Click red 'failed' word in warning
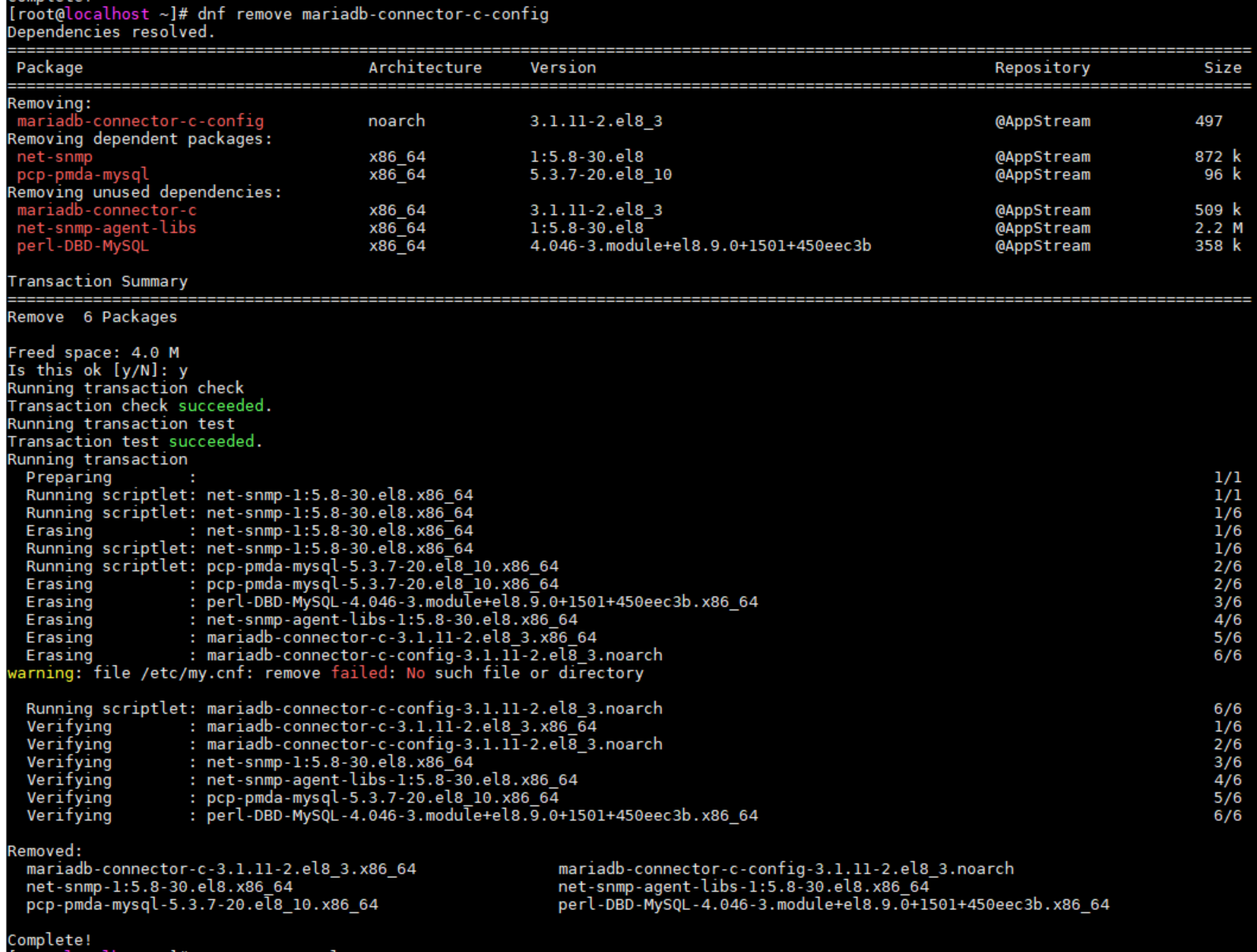 [359, 673]
